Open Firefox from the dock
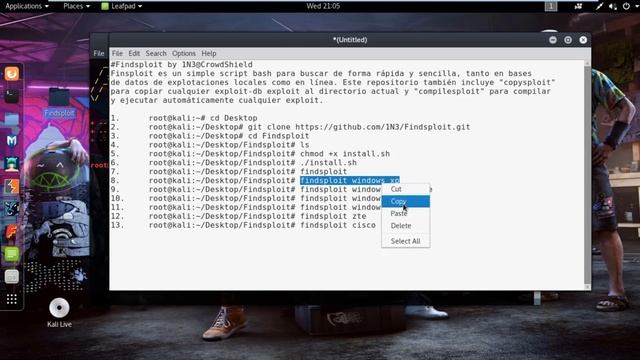 (x=11, y=74)
